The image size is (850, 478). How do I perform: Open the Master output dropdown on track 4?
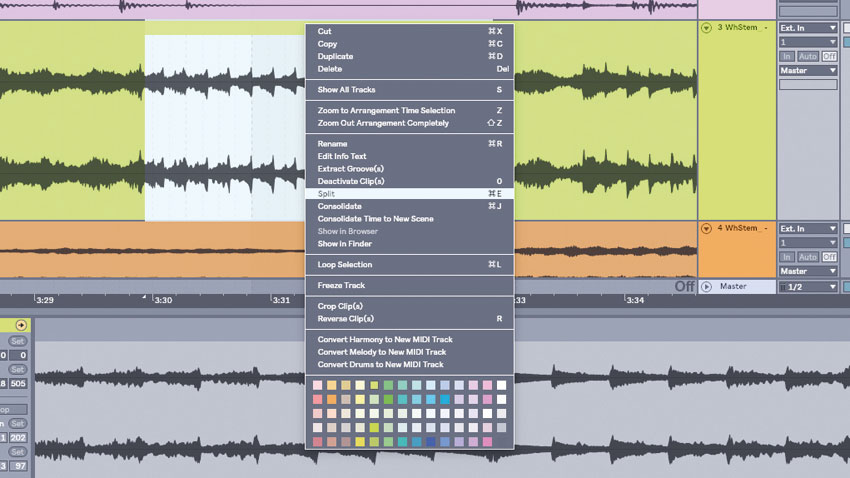click(x=808, y=271)
